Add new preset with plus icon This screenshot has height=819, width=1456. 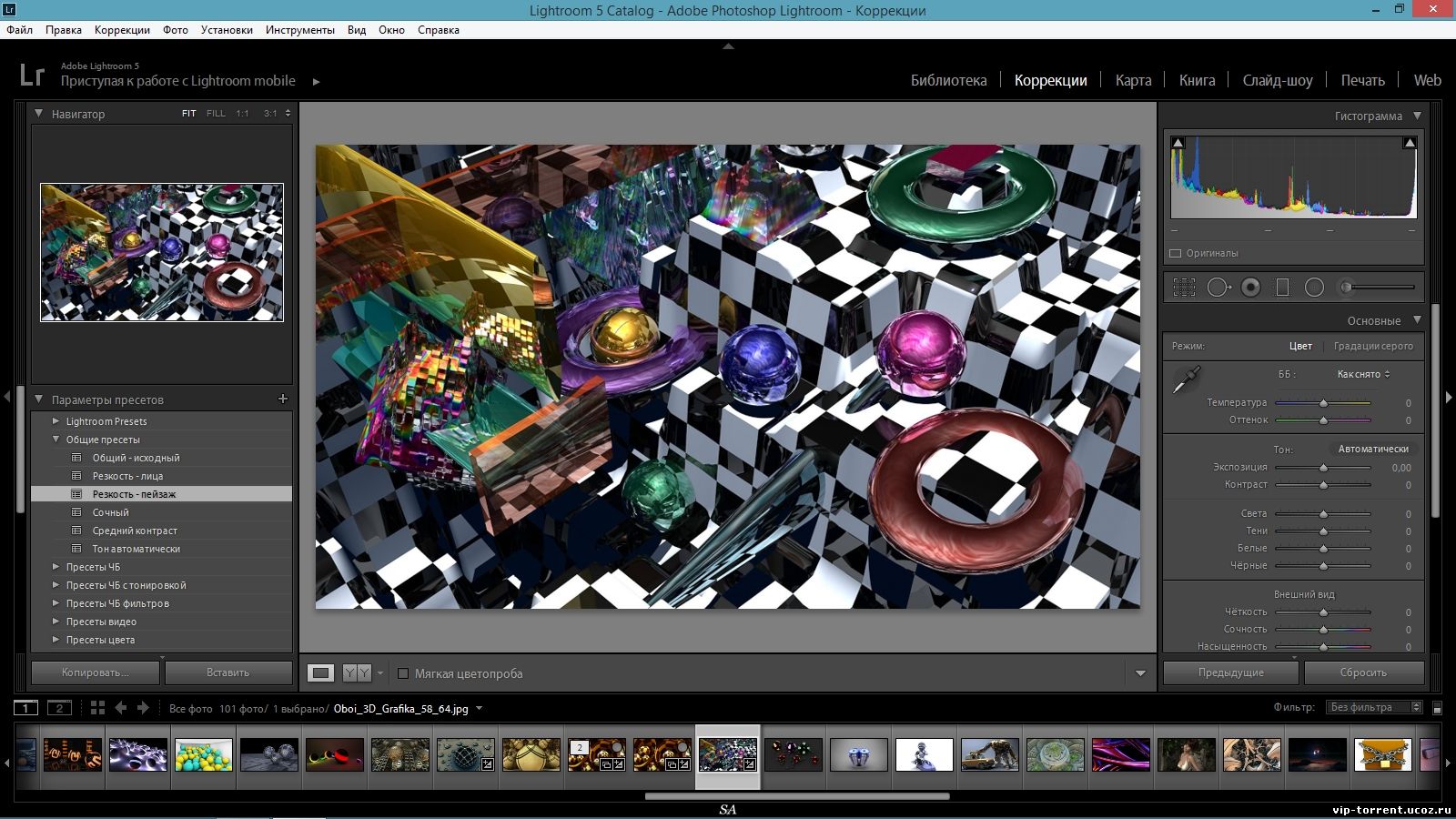283,399
